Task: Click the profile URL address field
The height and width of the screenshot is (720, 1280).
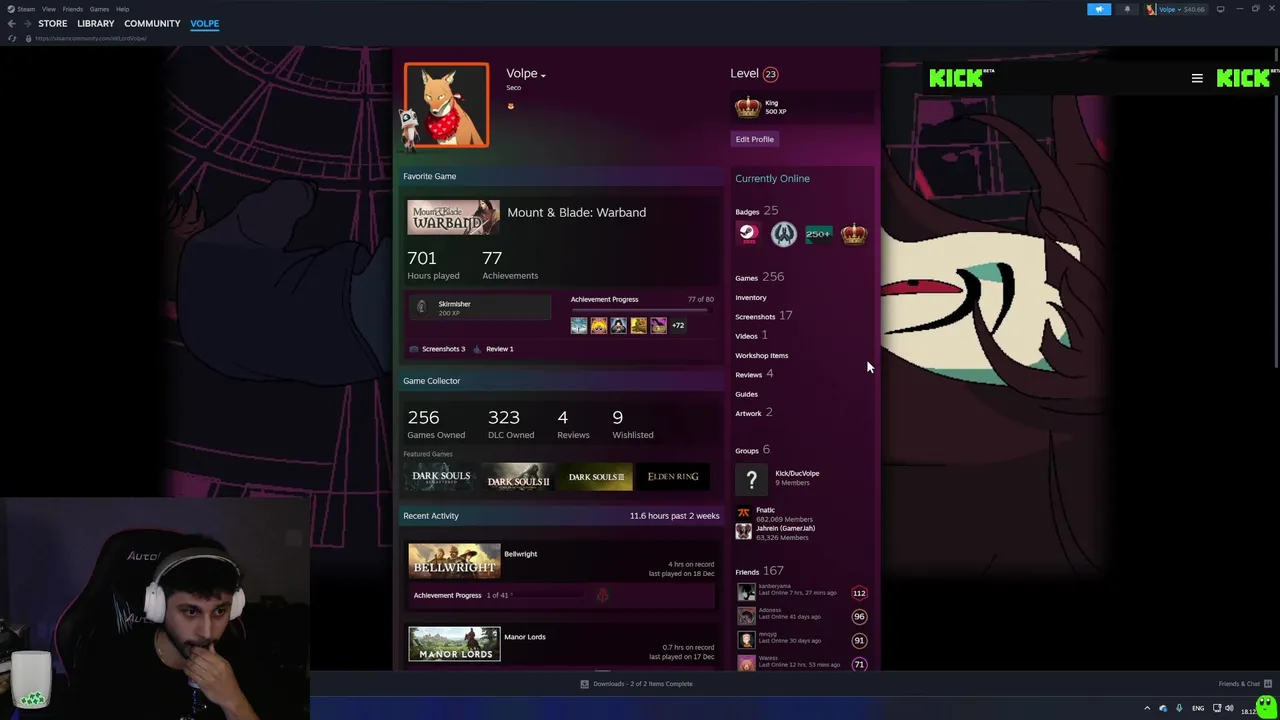Action: [x=91, y=38]
